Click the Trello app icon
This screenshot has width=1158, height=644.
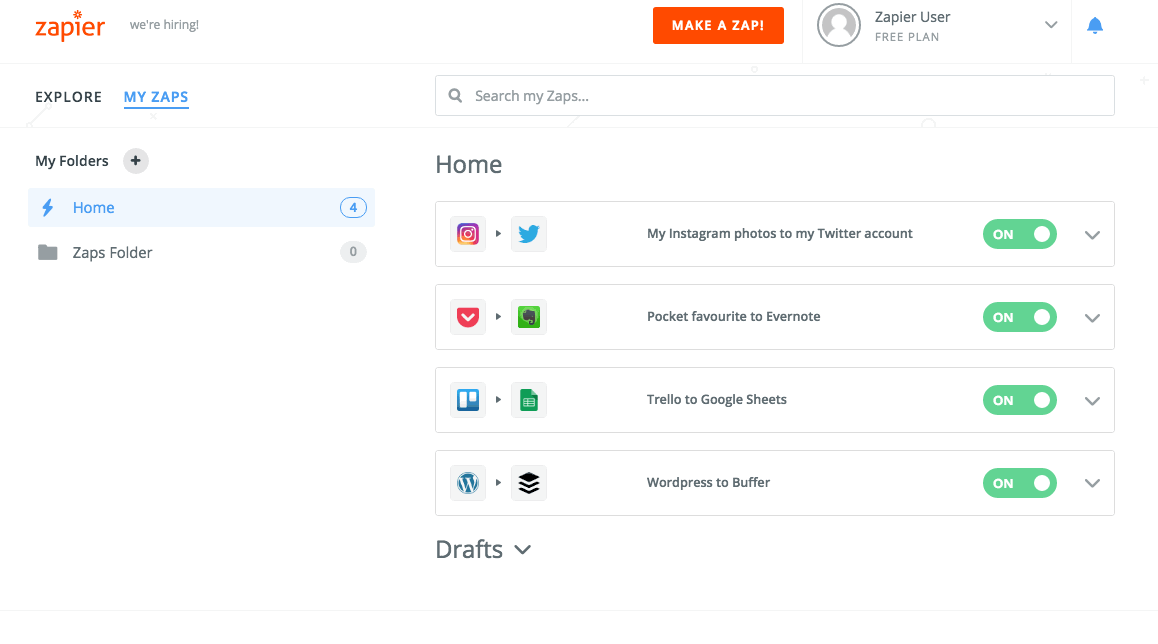467,400
